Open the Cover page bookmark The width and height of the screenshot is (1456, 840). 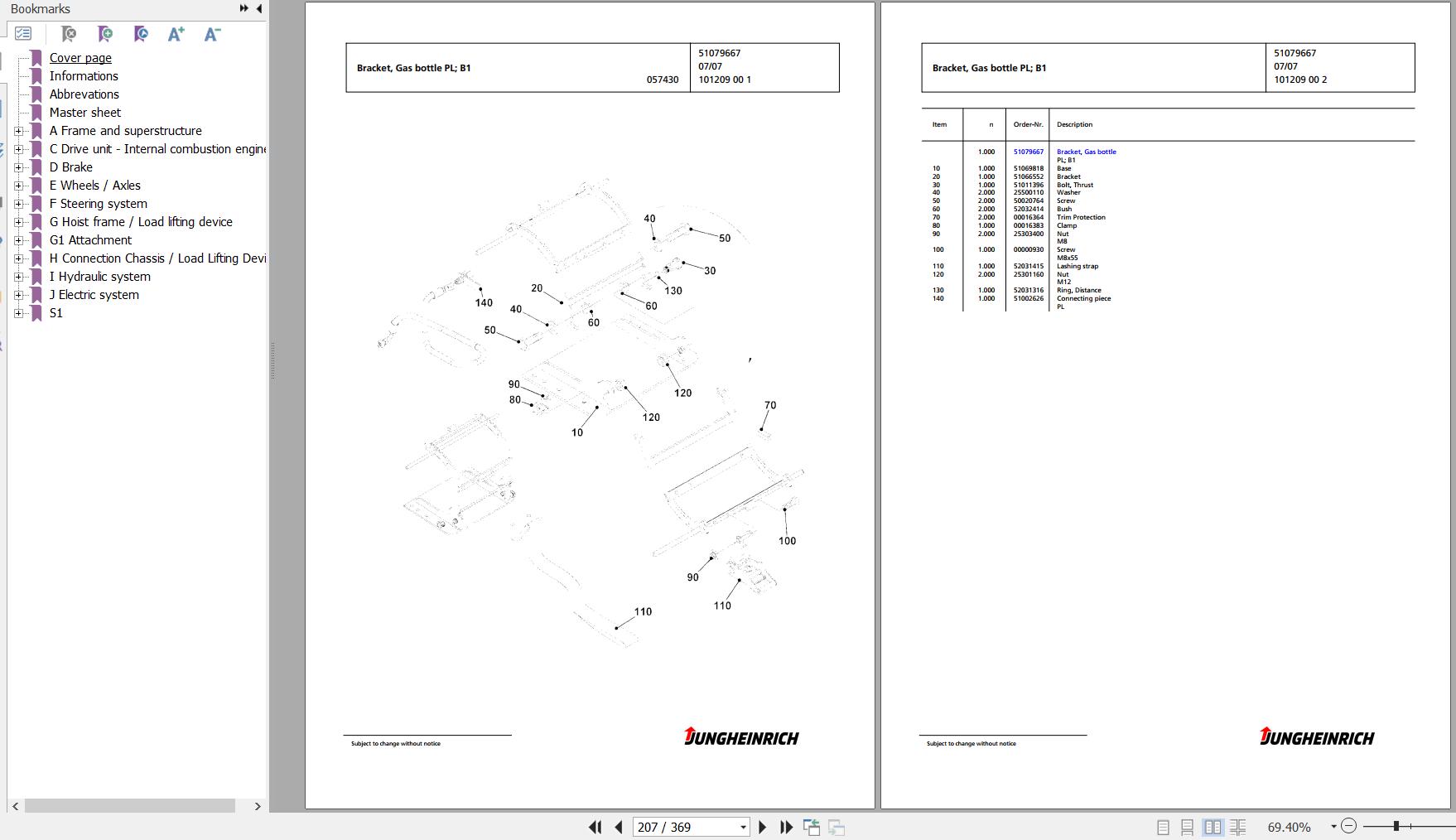coord(80,58)
